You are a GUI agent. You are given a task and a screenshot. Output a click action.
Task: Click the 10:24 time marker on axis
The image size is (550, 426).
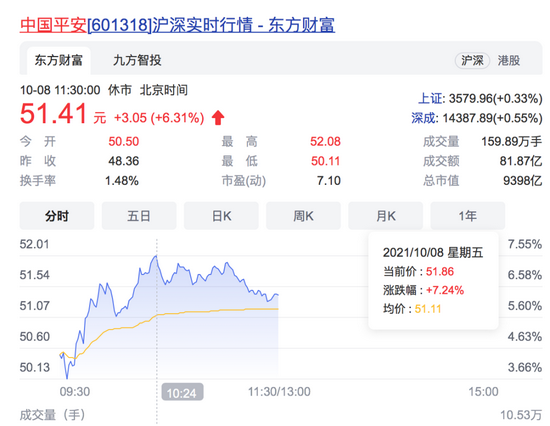point(182,392)
